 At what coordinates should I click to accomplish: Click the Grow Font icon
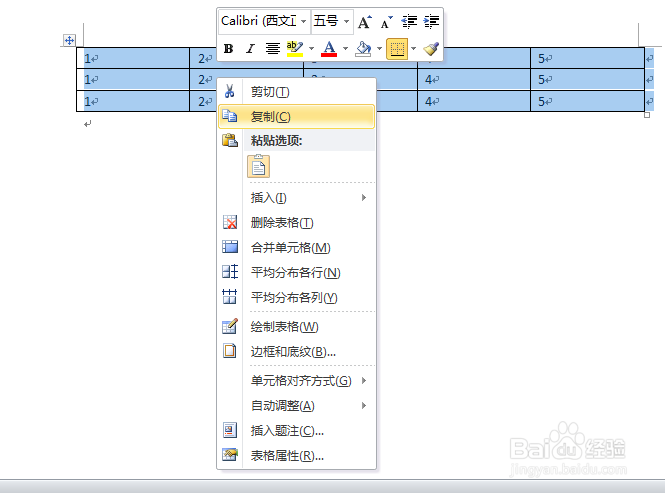[x=365, y=21]
